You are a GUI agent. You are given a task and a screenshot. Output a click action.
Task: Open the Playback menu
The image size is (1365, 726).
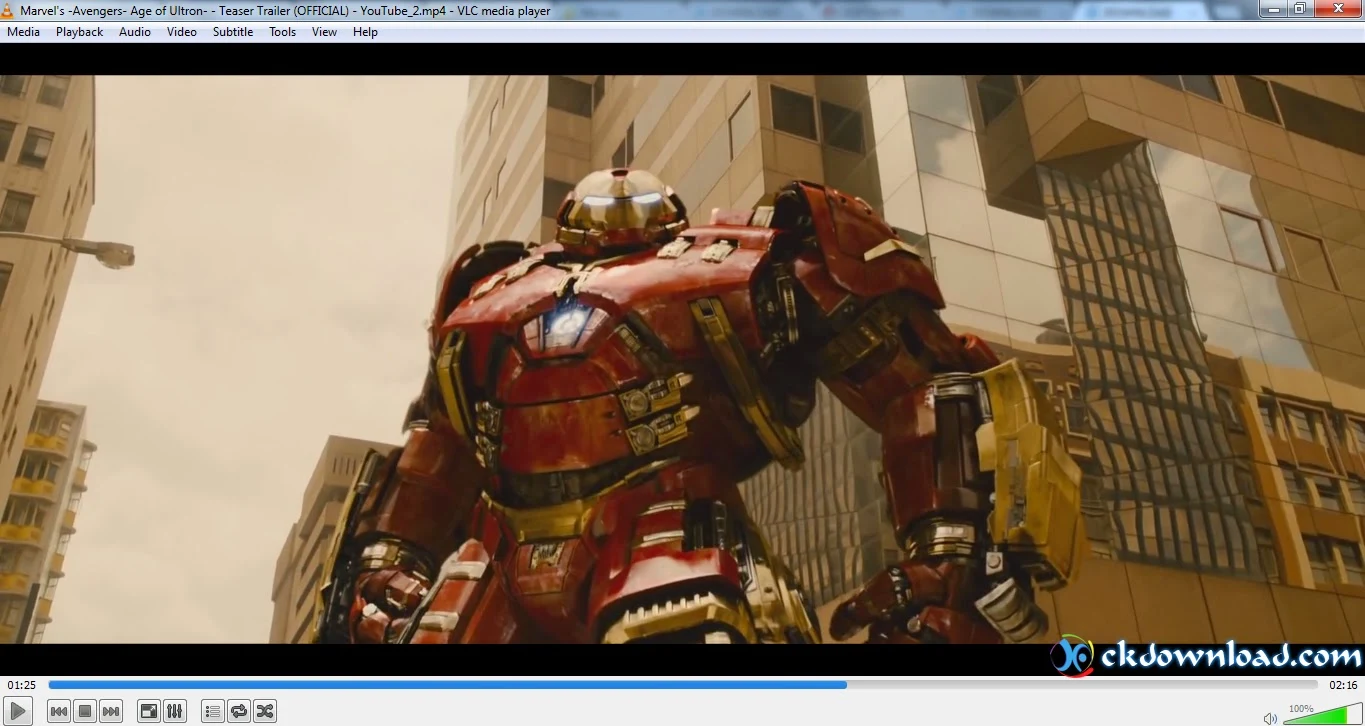(x=80, y=32)
